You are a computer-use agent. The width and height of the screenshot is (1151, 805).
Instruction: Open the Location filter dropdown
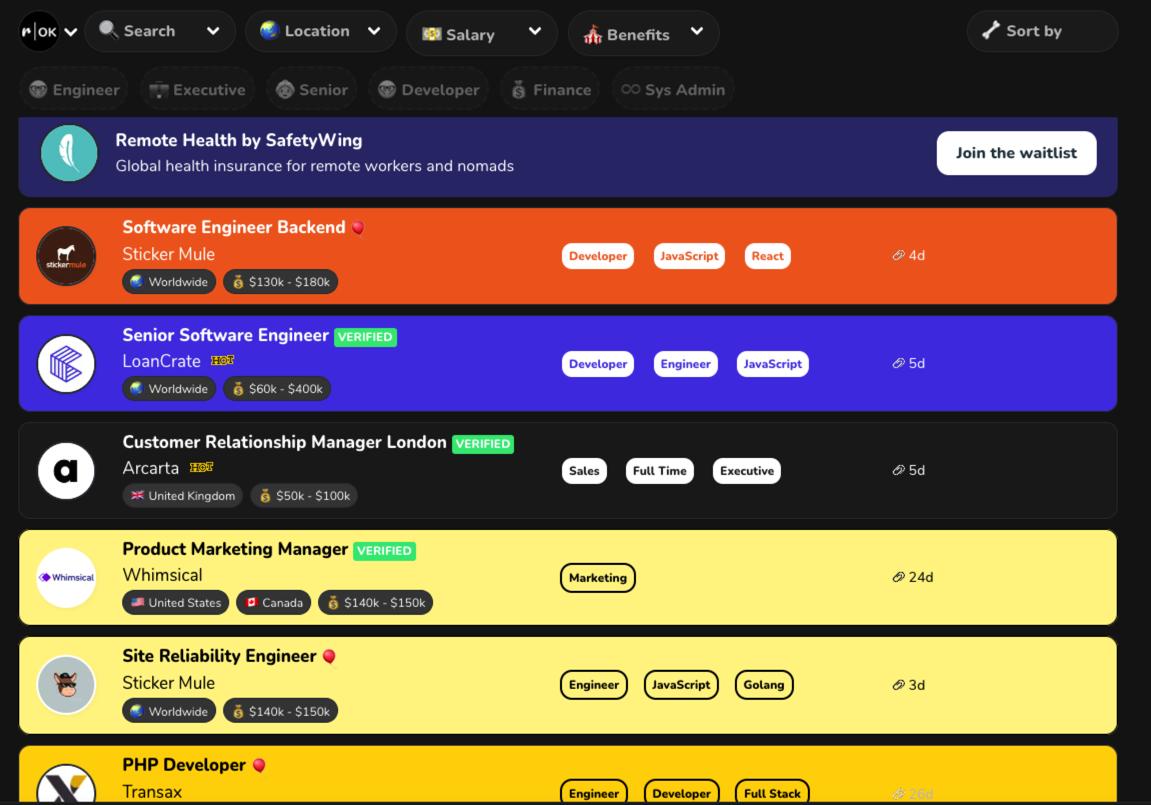pyautogui.click(x=321, y=32)
